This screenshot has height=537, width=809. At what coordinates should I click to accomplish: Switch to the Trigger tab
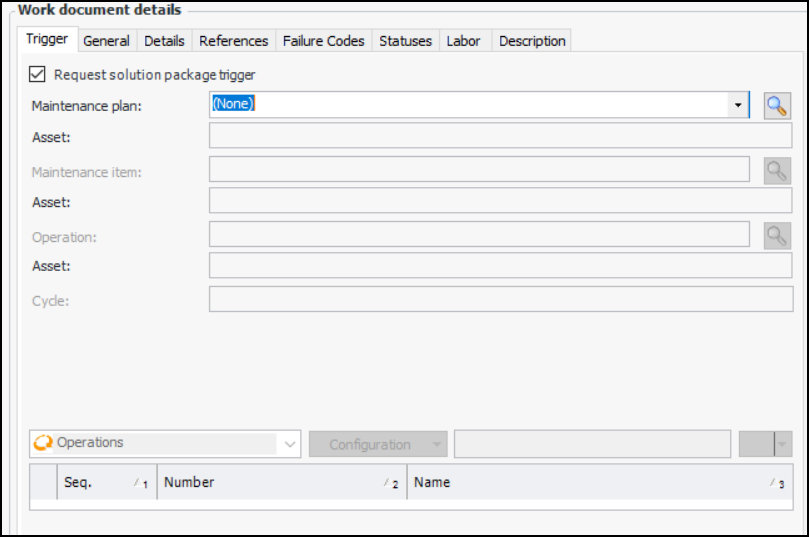pos(47,39)
